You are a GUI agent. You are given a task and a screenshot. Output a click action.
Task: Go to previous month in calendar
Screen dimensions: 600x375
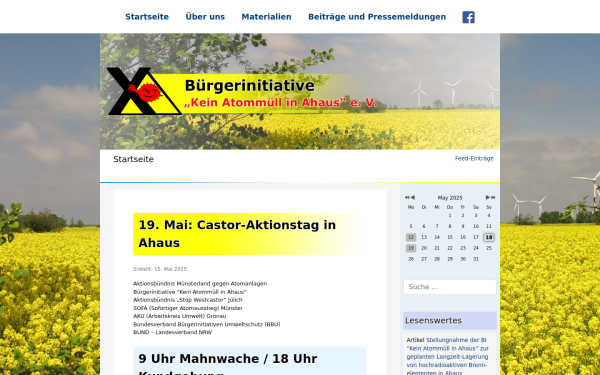click(x=412, y=197)
